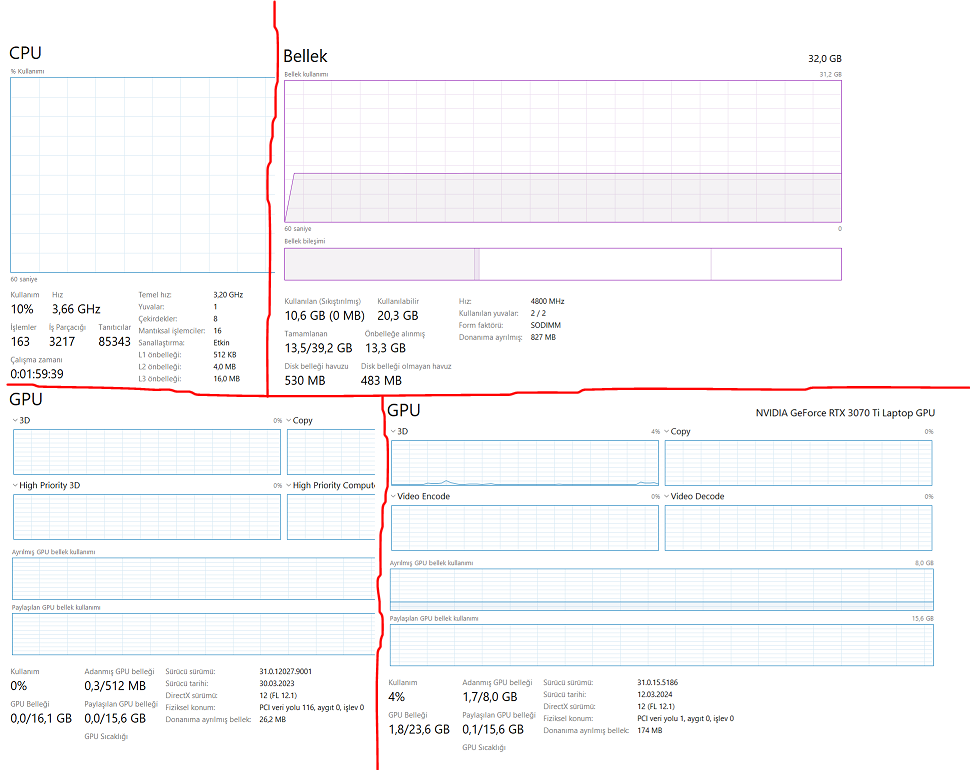Click the memory Donanıma ayrılmış value 827 MB
This screenshot has height=770, width=970.
pos(543,337)
